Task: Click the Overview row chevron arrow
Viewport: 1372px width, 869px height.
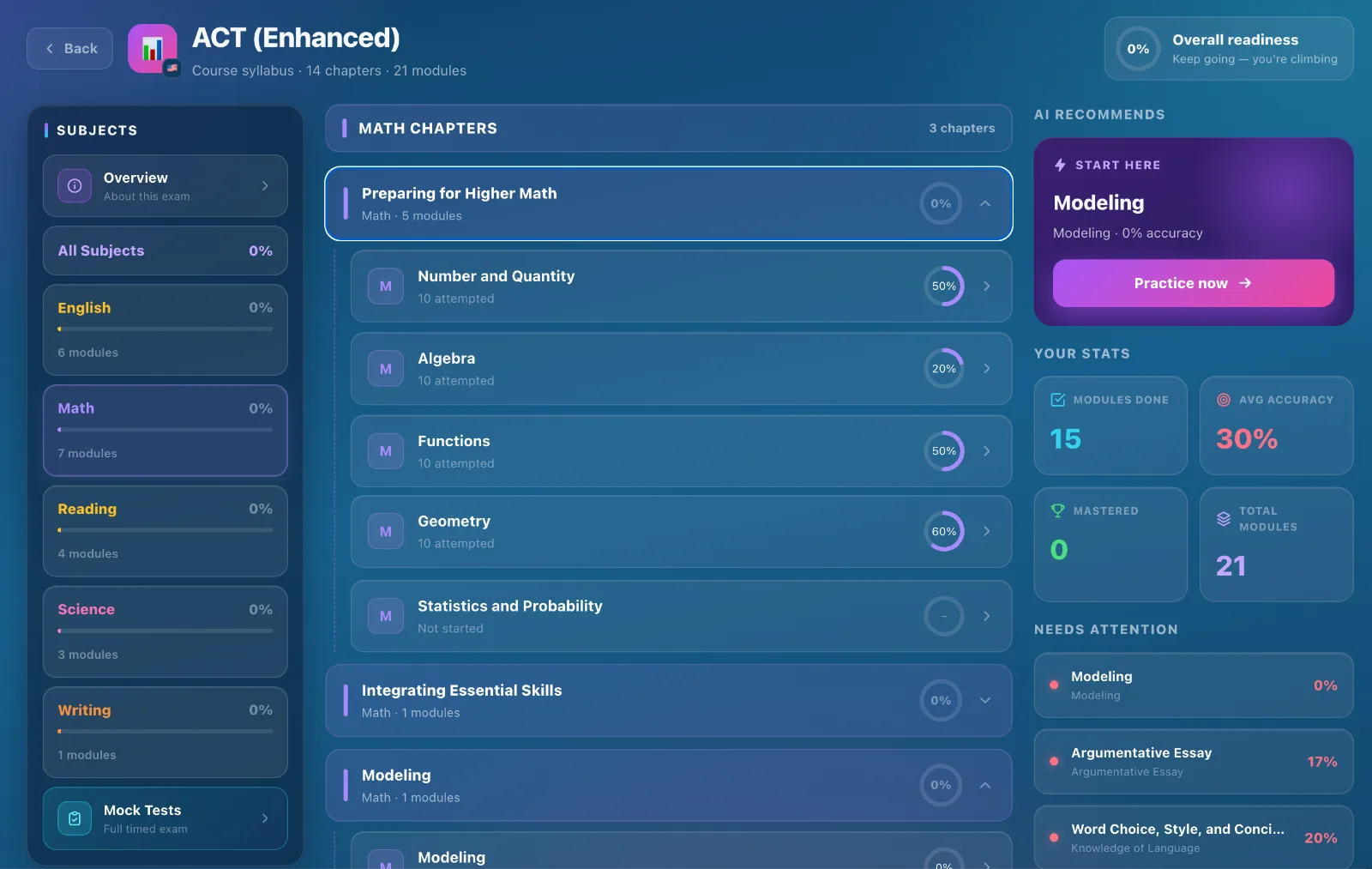Action: coord(265,186)
